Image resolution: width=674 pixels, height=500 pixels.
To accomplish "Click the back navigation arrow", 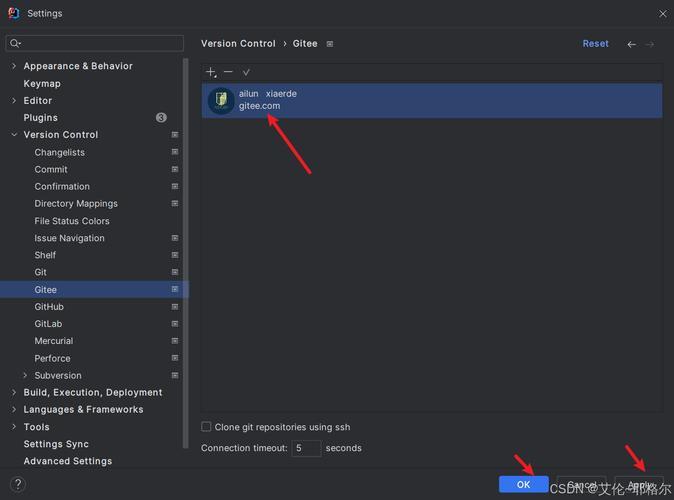I will pos(631,44).
